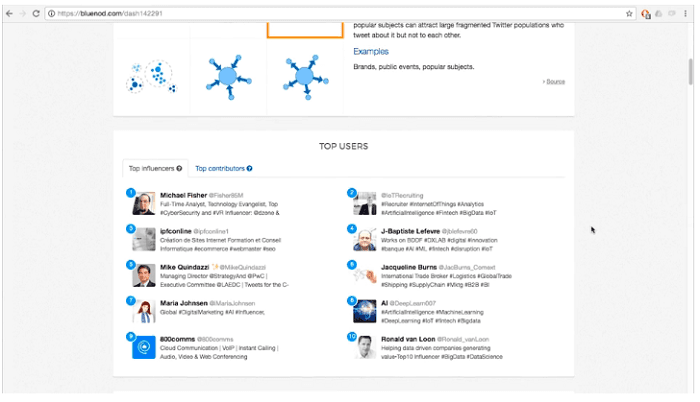Open the 800comms profile name
The width and height of the screenshot is (700, 402).
click(177, 339)
